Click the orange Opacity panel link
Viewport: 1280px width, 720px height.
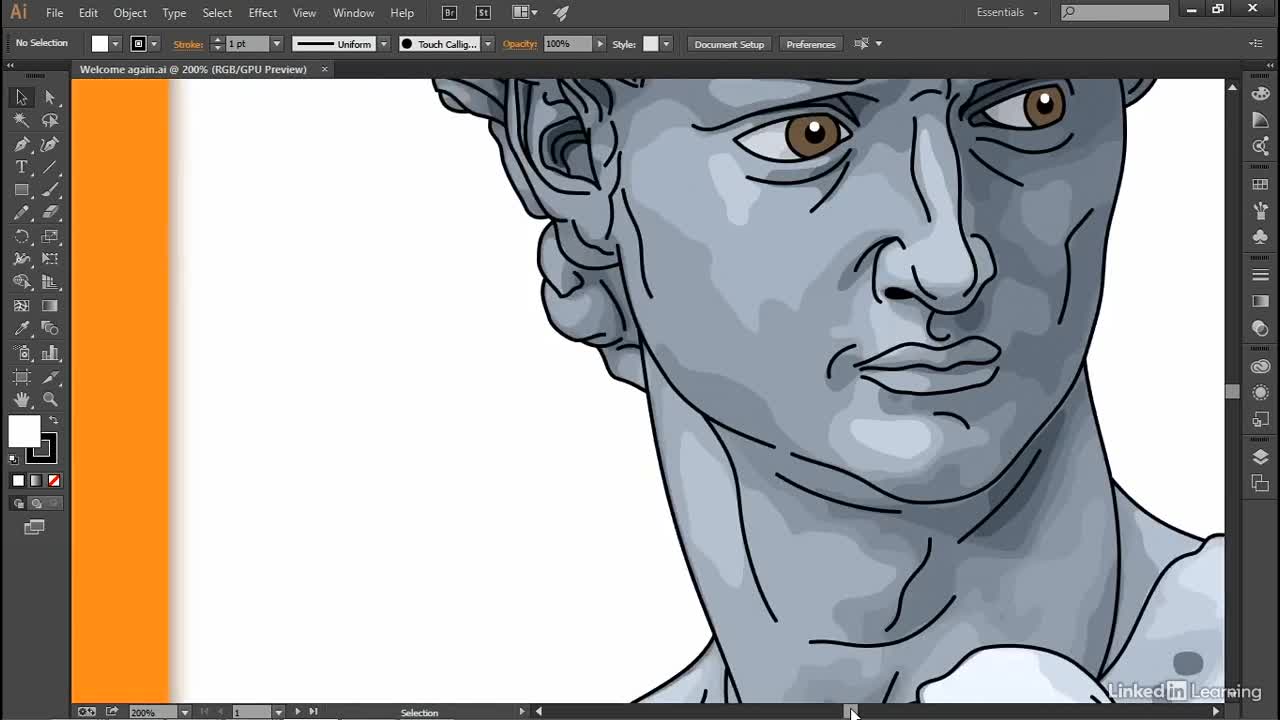[x=520, y=44]
